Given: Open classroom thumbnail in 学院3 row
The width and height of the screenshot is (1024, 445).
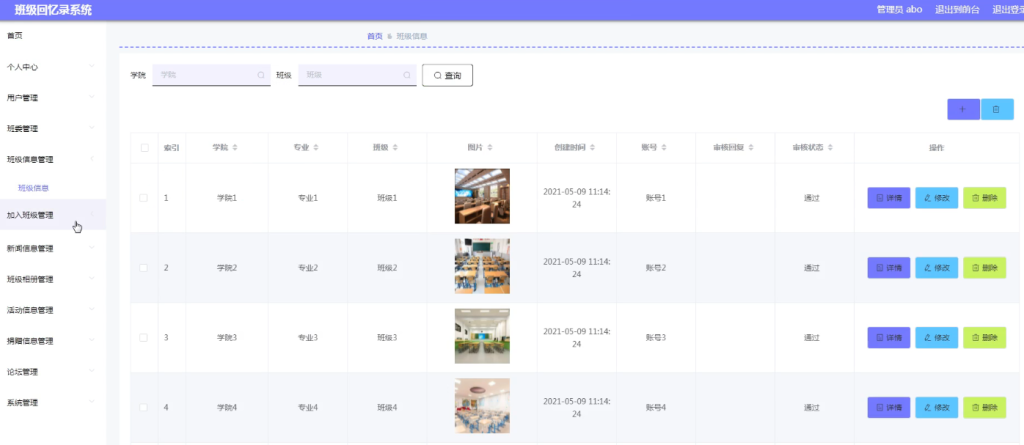Looking at the screenshot, I should [482, 336].
